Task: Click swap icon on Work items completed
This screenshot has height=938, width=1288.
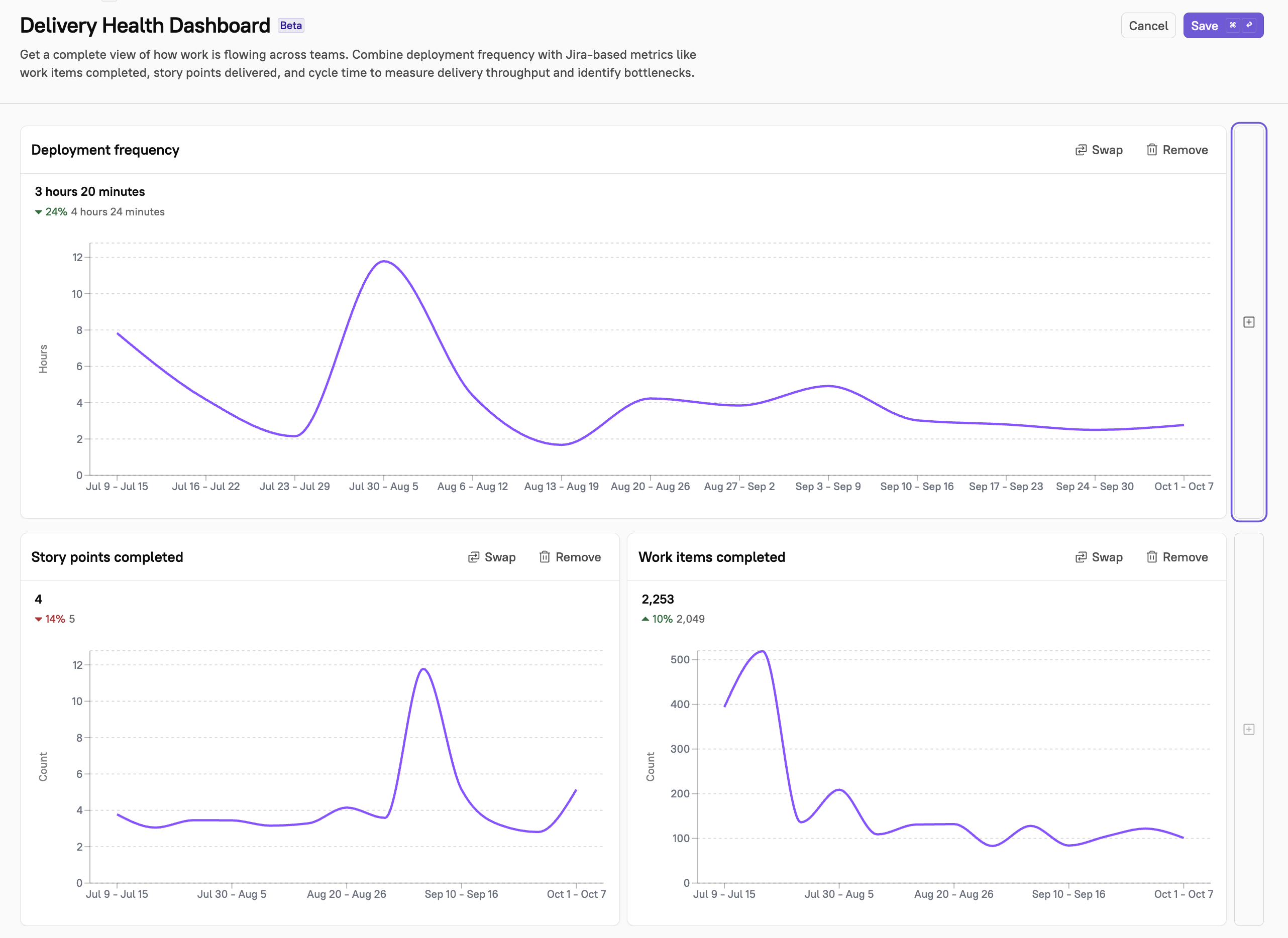Action: click(x=1081, y=557)
